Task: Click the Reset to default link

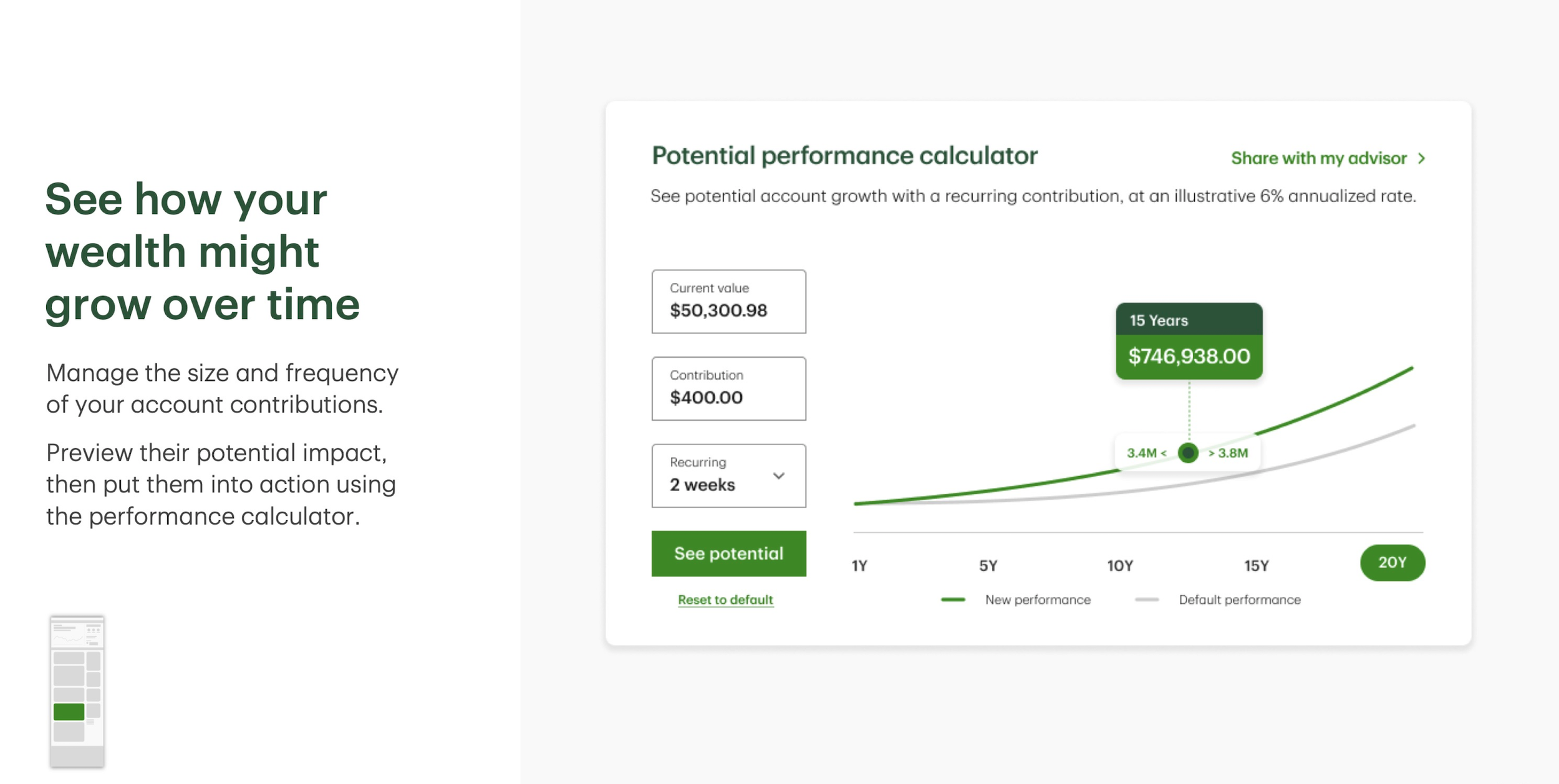Action: [x=725, y=600]
